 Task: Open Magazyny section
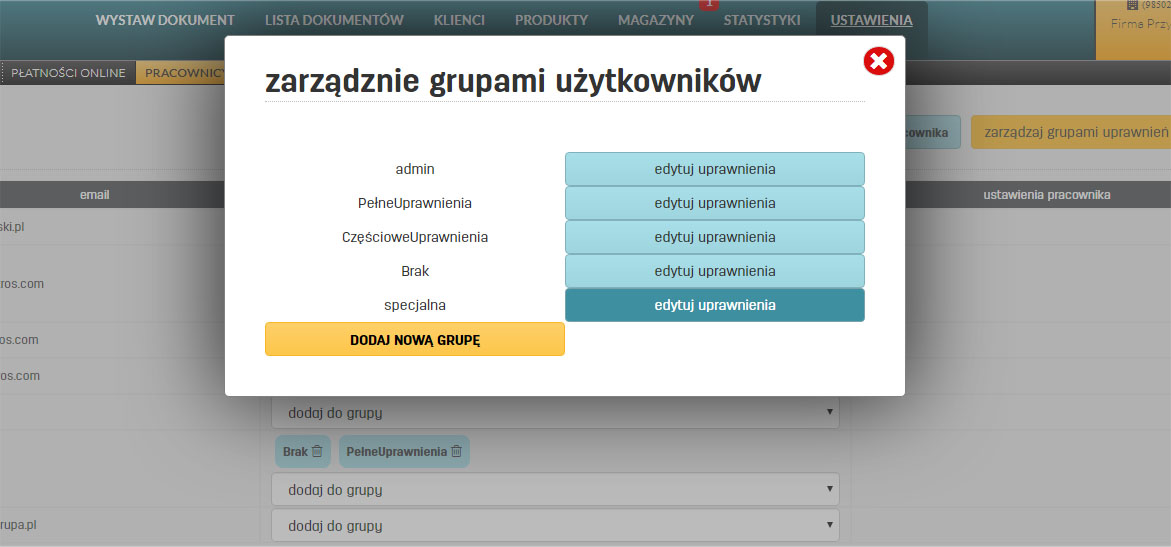(656, 20)
